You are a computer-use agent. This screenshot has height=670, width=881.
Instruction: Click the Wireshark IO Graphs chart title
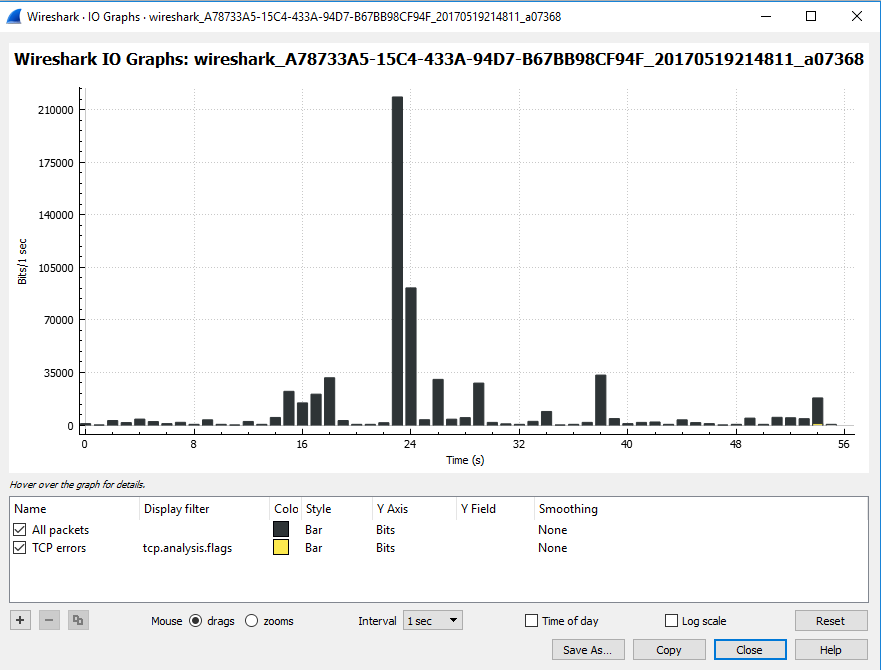(439, 59)
